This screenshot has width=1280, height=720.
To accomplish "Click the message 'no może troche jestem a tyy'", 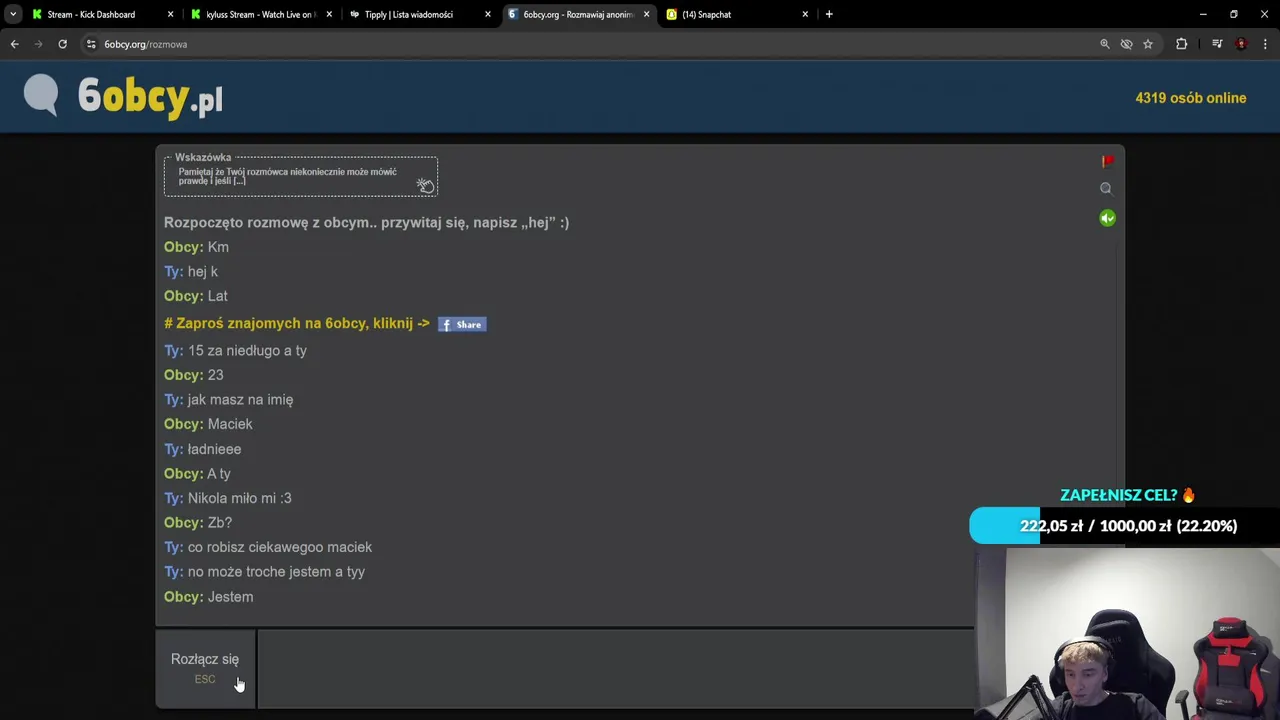I will point(276,572).
